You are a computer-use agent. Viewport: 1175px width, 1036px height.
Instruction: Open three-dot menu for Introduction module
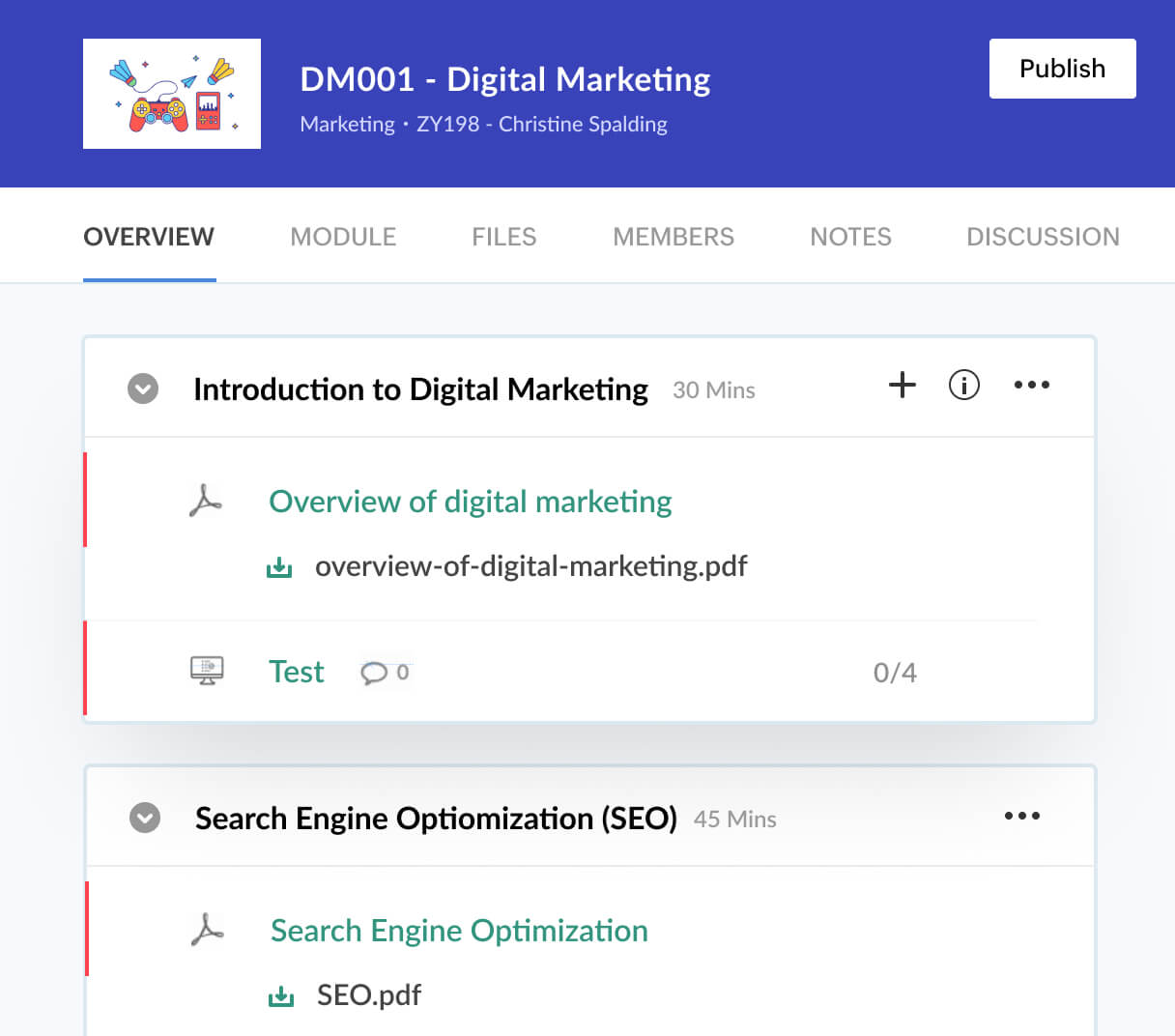click(1031, 385)
